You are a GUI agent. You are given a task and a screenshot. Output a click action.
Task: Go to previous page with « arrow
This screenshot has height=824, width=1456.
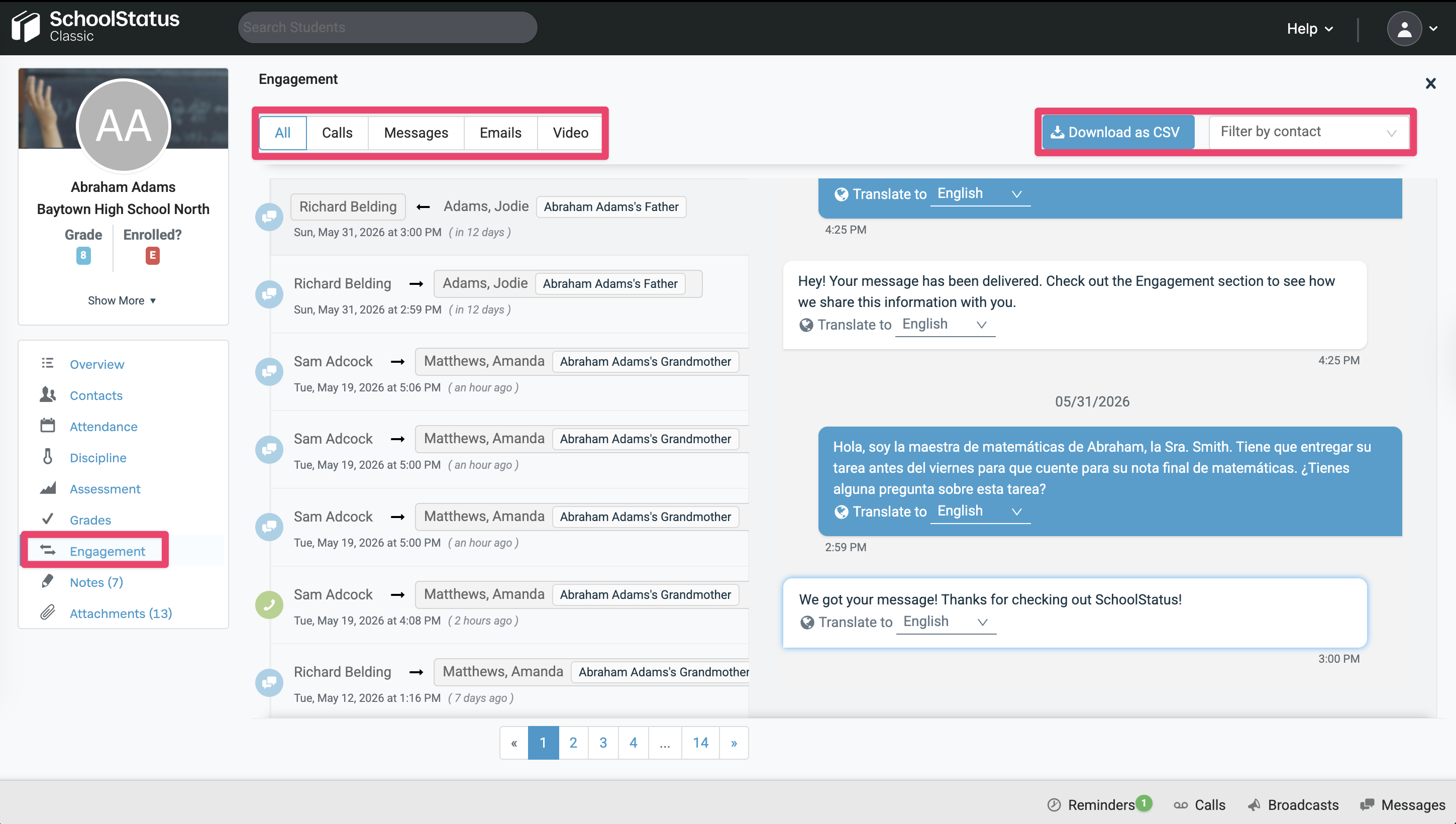coord(514,743)
